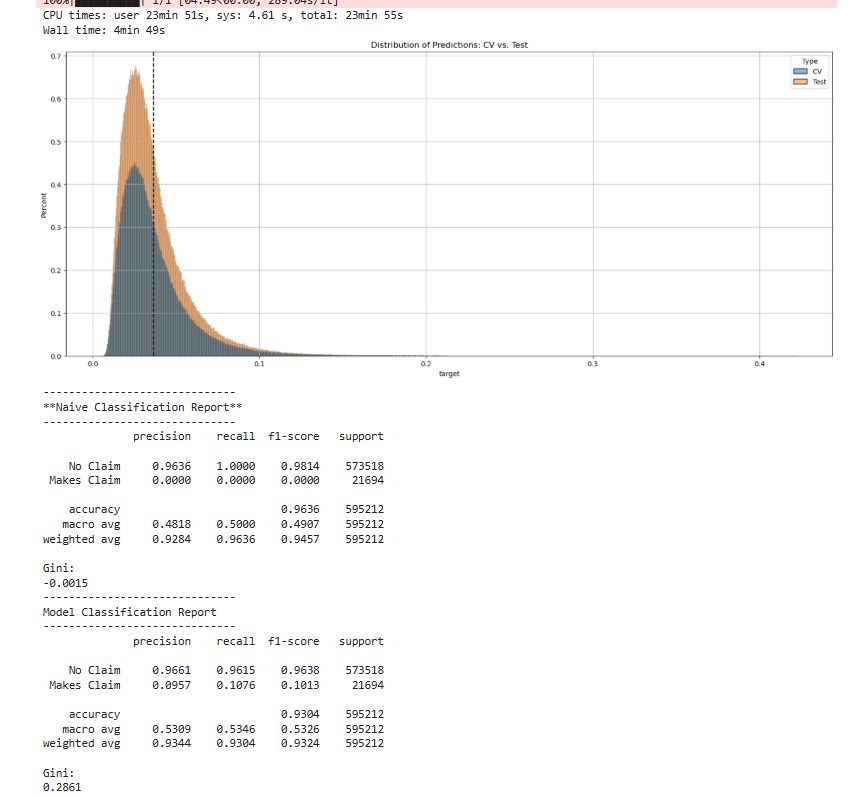Click the 'Model Classification Report' heading
The width and height of the screenshot is (858, 796).
click(x=129, y=612)
